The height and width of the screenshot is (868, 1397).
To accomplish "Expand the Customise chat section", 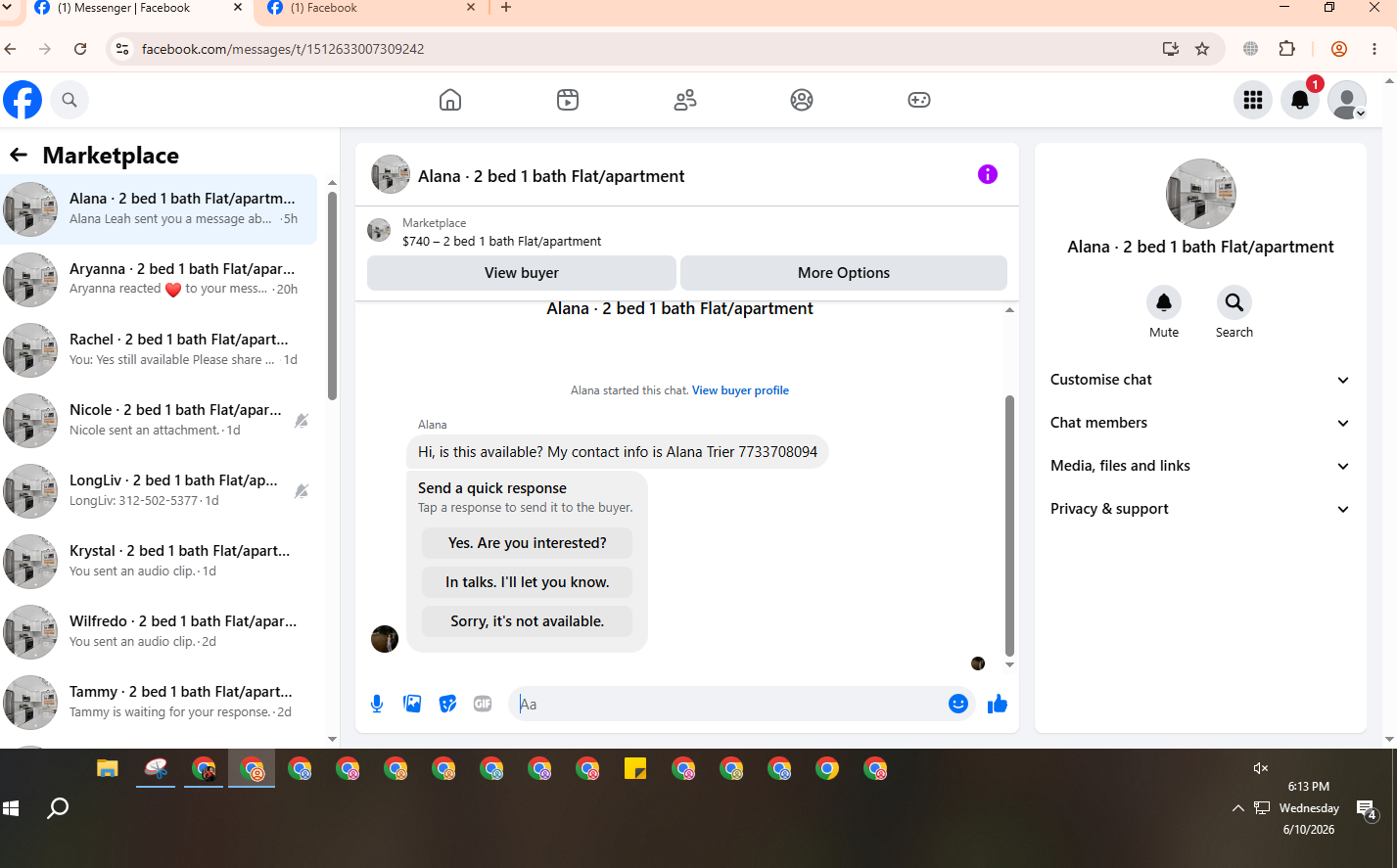I will [1200, 380].
